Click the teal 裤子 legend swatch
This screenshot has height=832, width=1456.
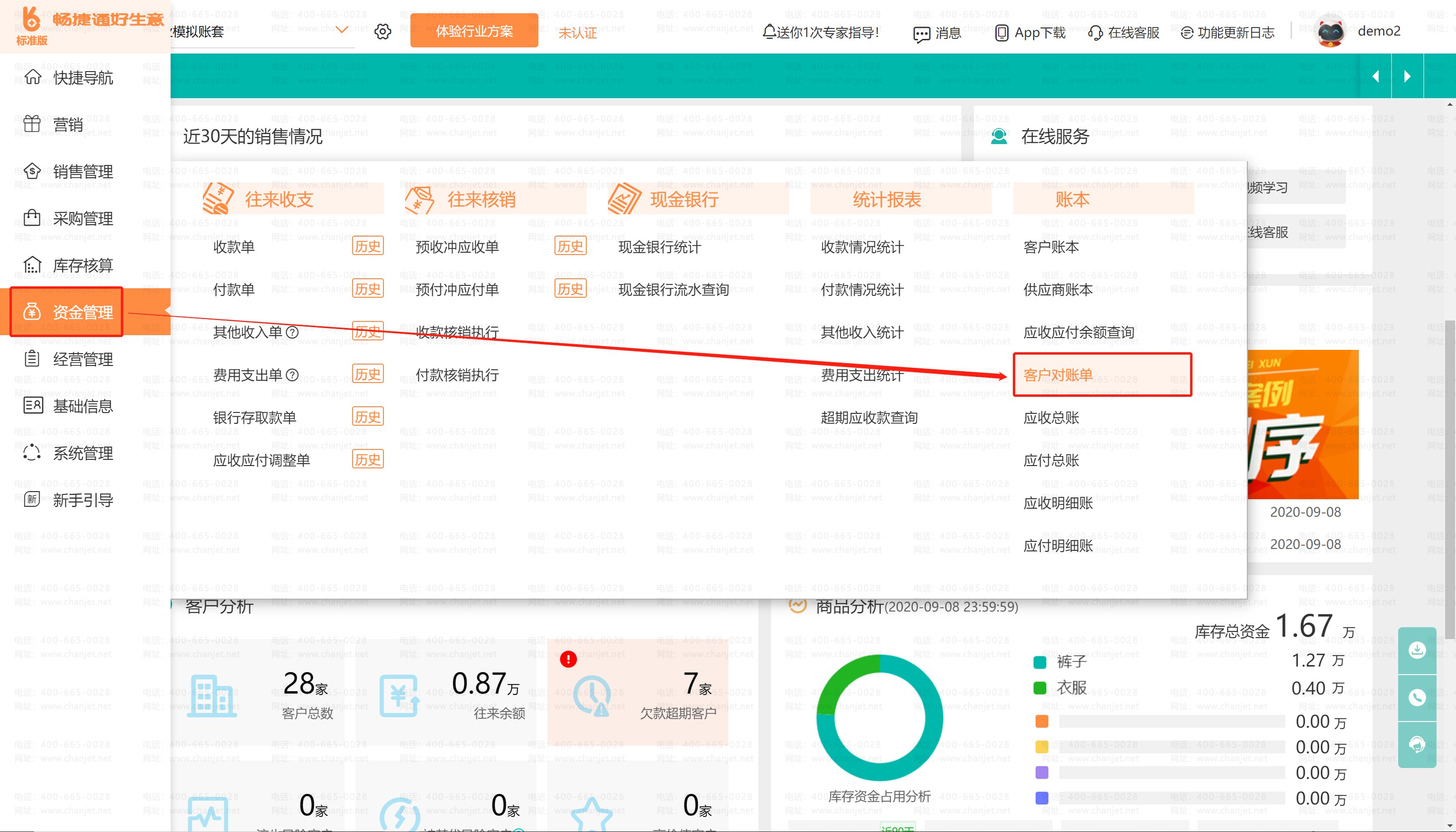1039,662
